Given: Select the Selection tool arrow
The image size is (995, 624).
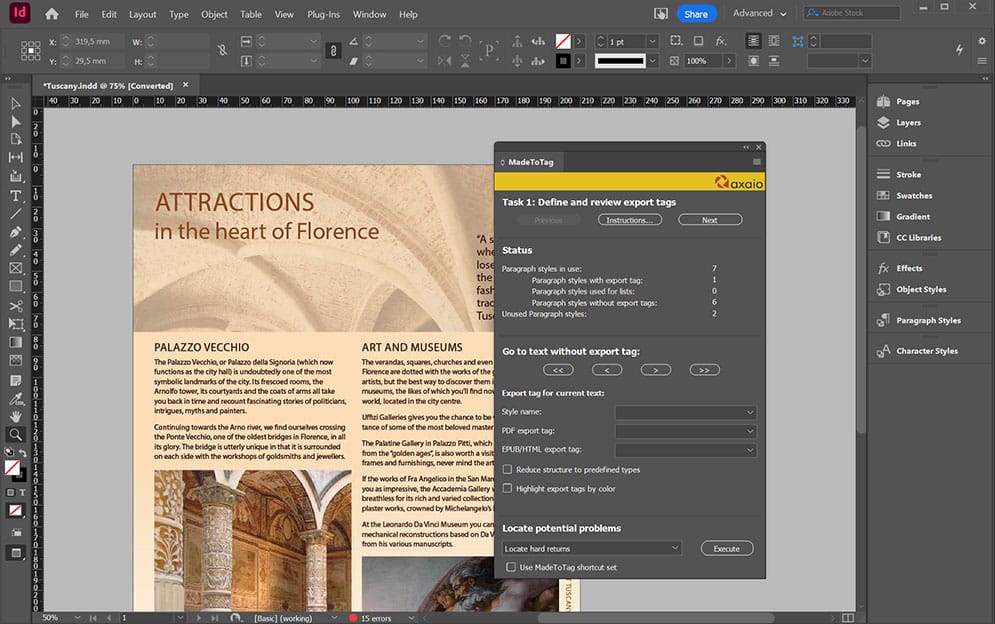Looking at the screenshot, I should [x=16, y=103].
